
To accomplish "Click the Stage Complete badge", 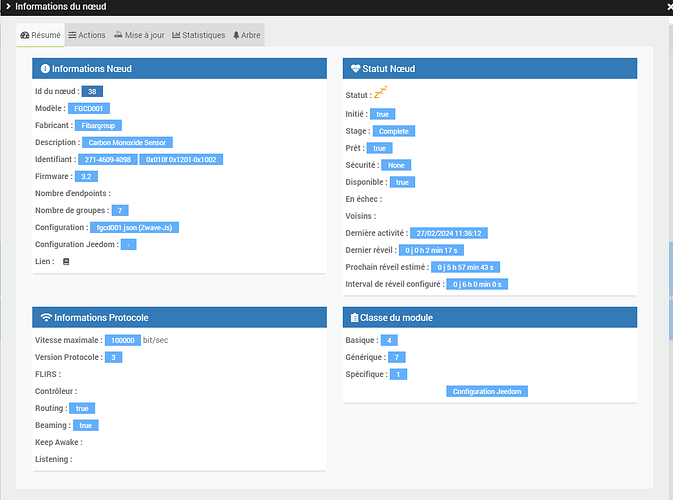I will click(394, 131).
